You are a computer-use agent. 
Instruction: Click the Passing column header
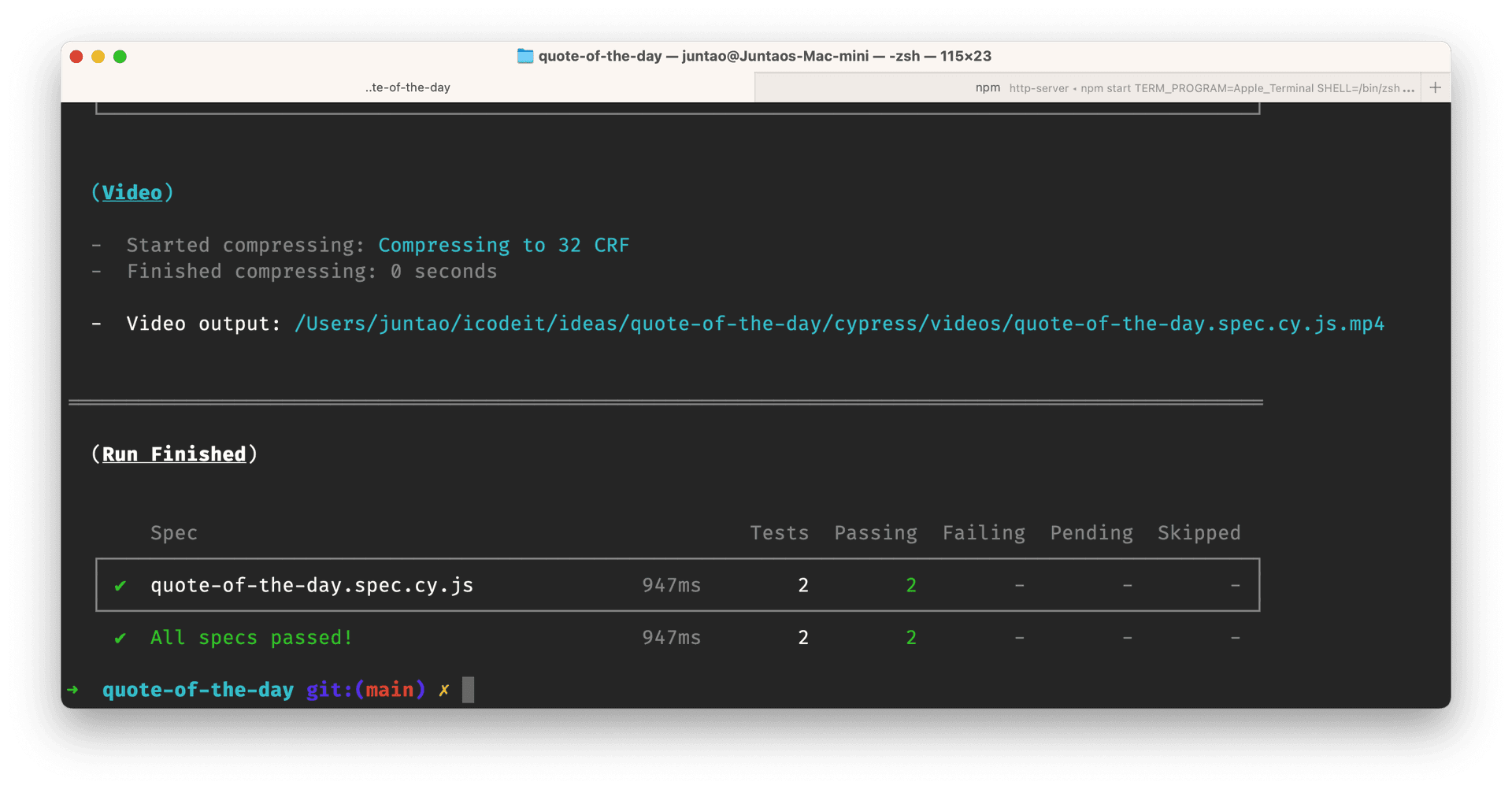point(876,533)
